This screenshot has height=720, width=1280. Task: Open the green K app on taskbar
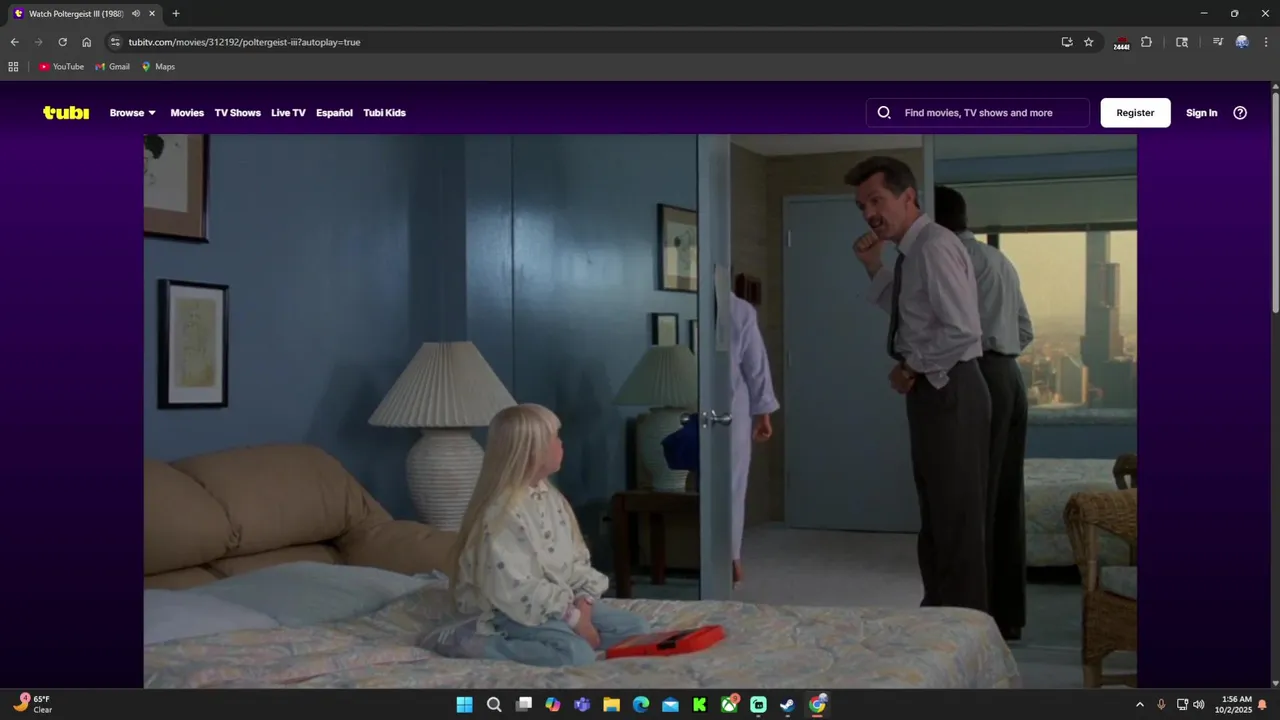[700, 705]
